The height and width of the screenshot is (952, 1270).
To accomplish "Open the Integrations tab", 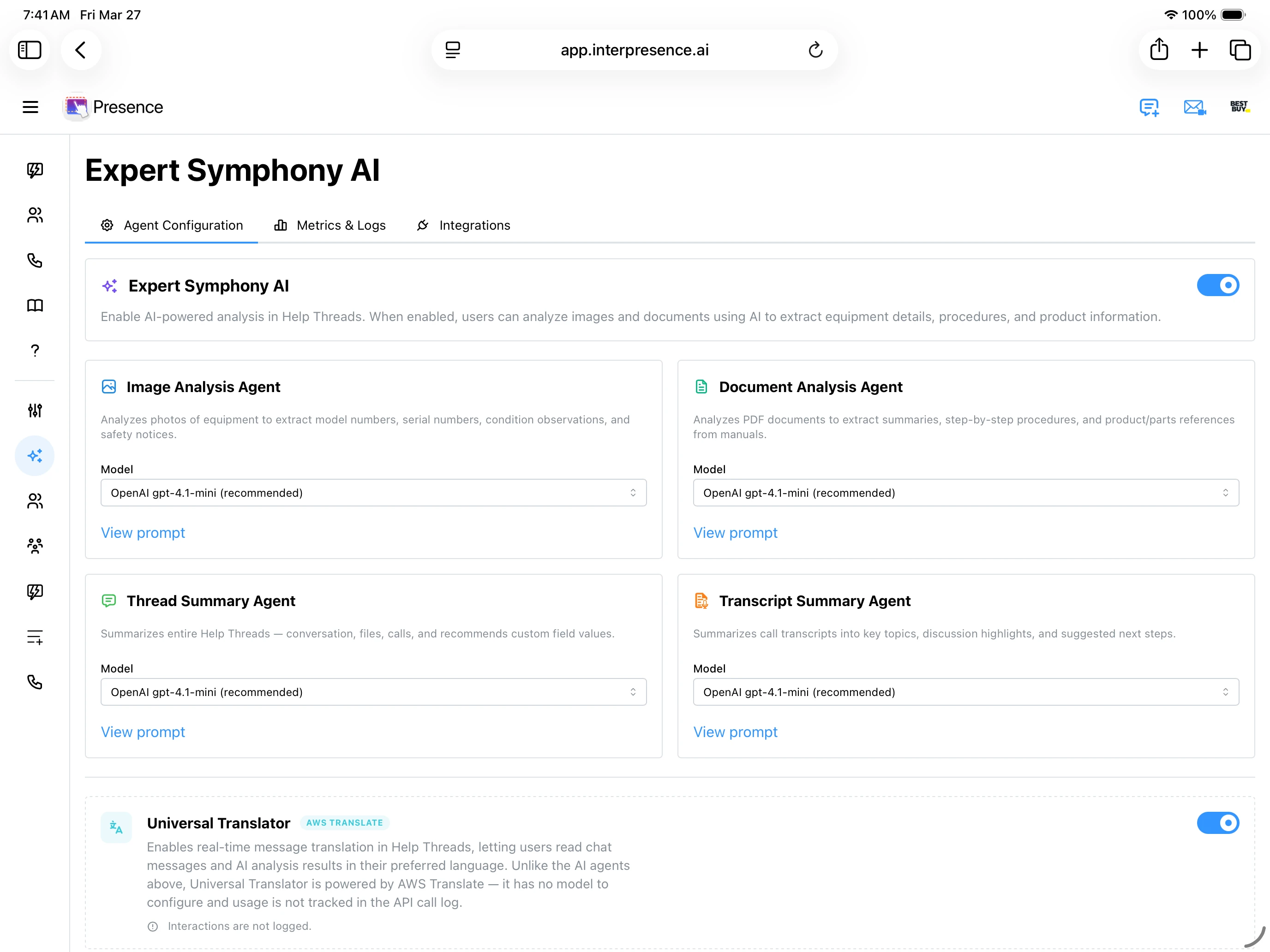I will tap(463, 226).
